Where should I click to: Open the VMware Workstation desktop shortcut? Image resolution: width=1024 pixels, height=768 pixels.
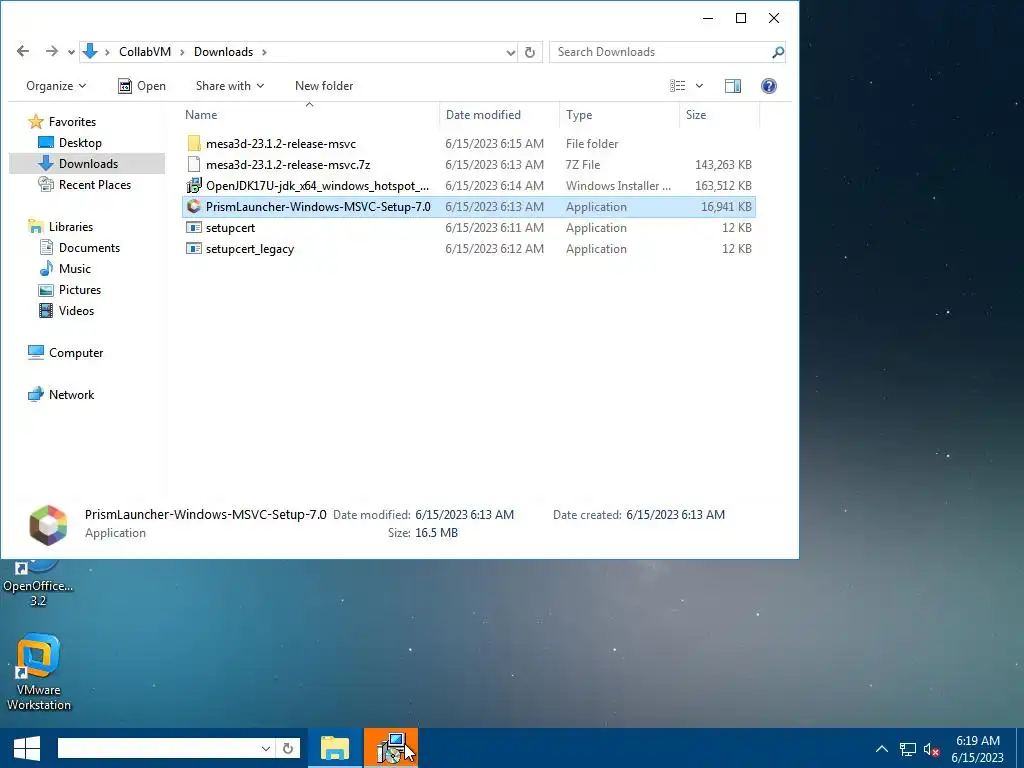pyautogui.click(x=39, y=673)
